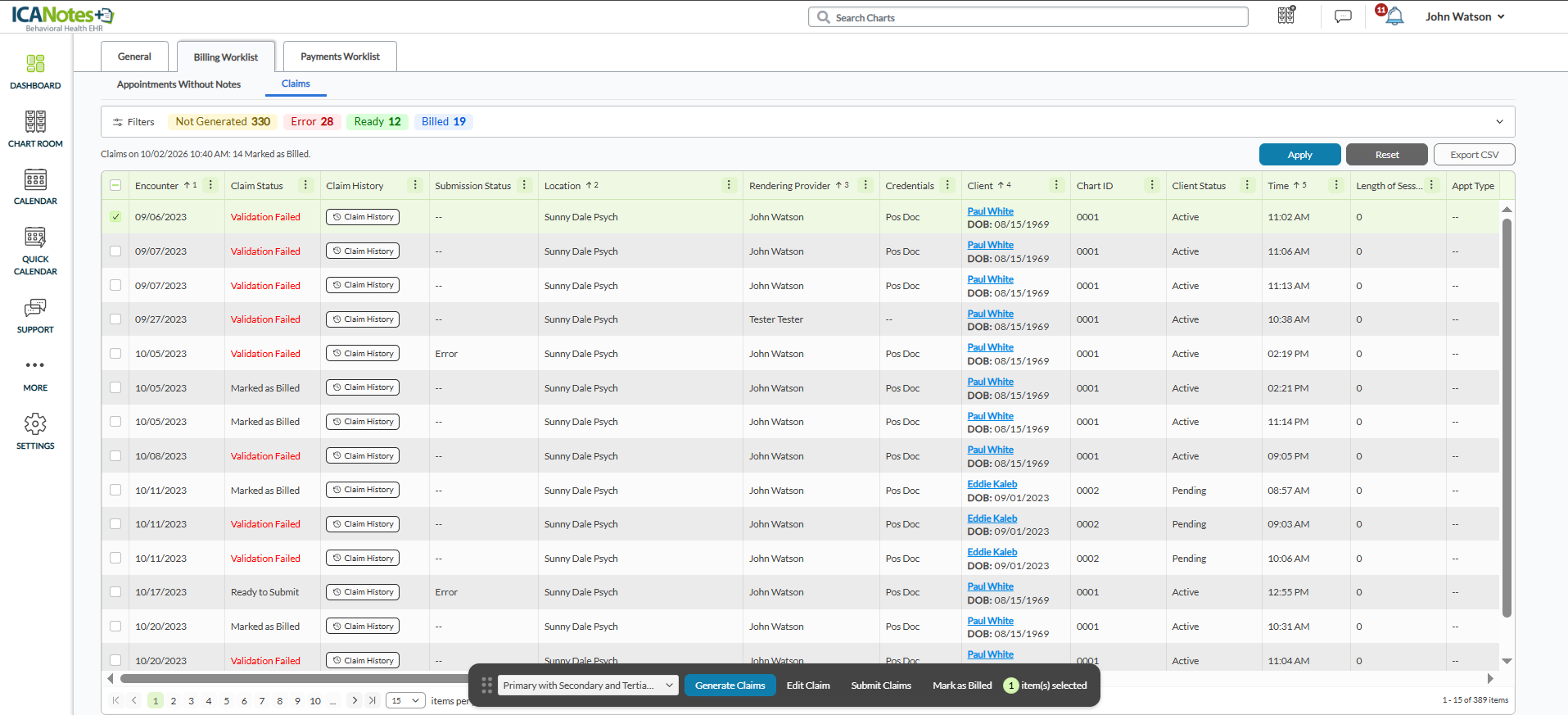Uncheck the 09/06/2023 encounter row checkbox
The width and height of the screenshot is (1568, 715).
click(115, 217)
